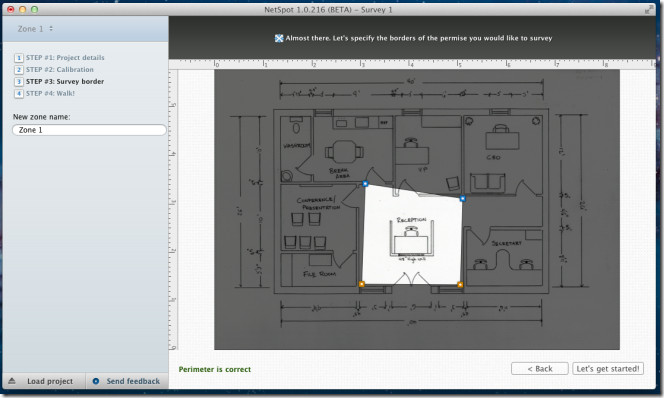Viewport: 664px width, 398px height.
Task: Click the banner text 'Almost there. Let's specify…'
Action: tap(419, 38)
